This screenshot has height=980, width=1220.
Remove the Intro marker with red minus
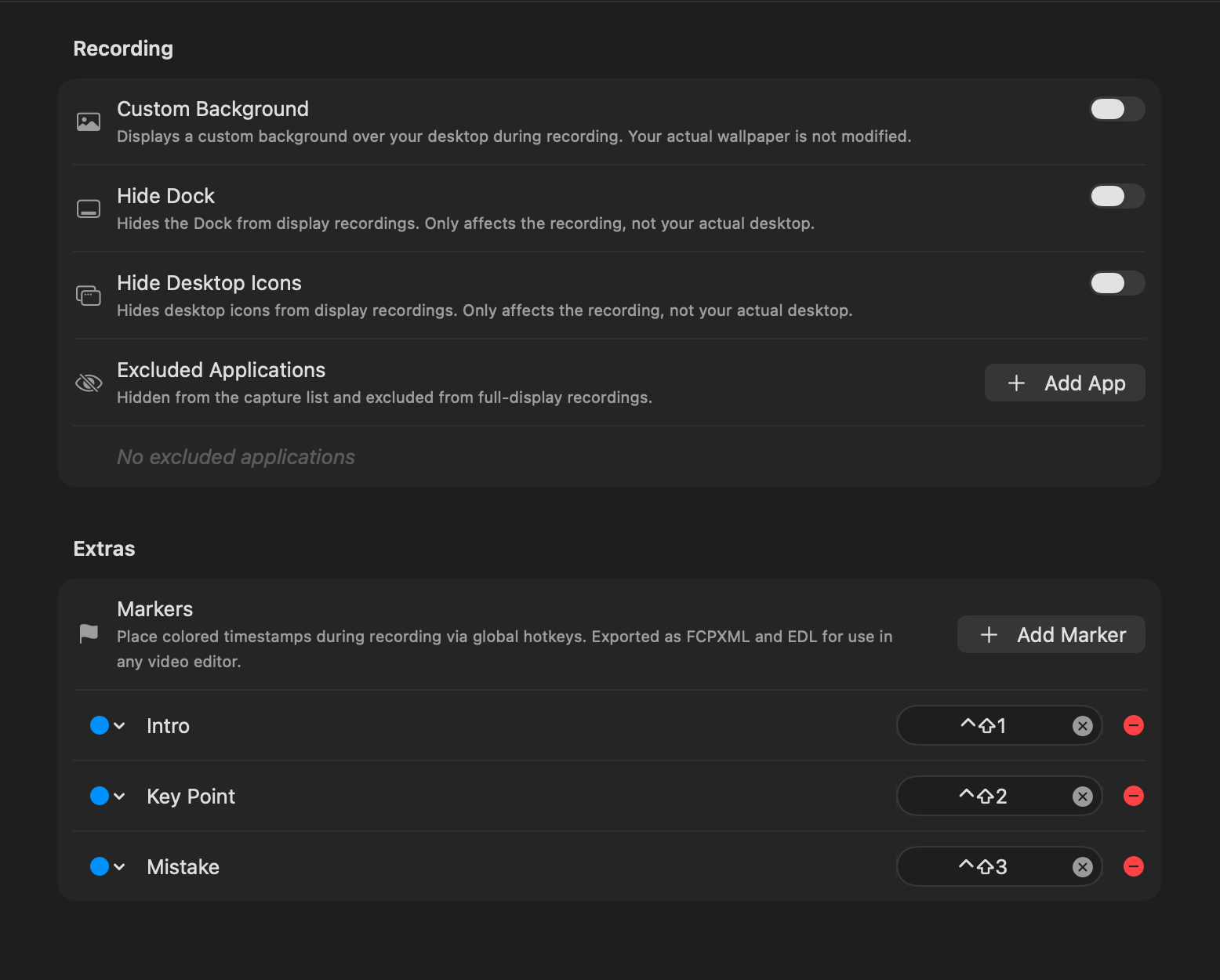click(x=1134, y=725)
